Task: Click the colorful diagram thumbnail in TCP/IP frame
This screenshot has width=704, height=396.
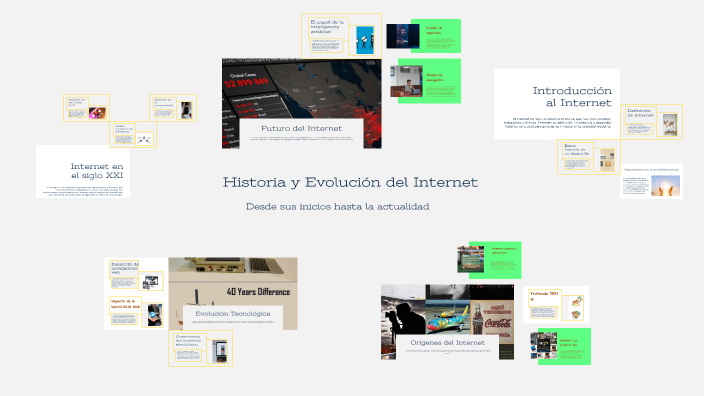Action: (x=576, y=308)
